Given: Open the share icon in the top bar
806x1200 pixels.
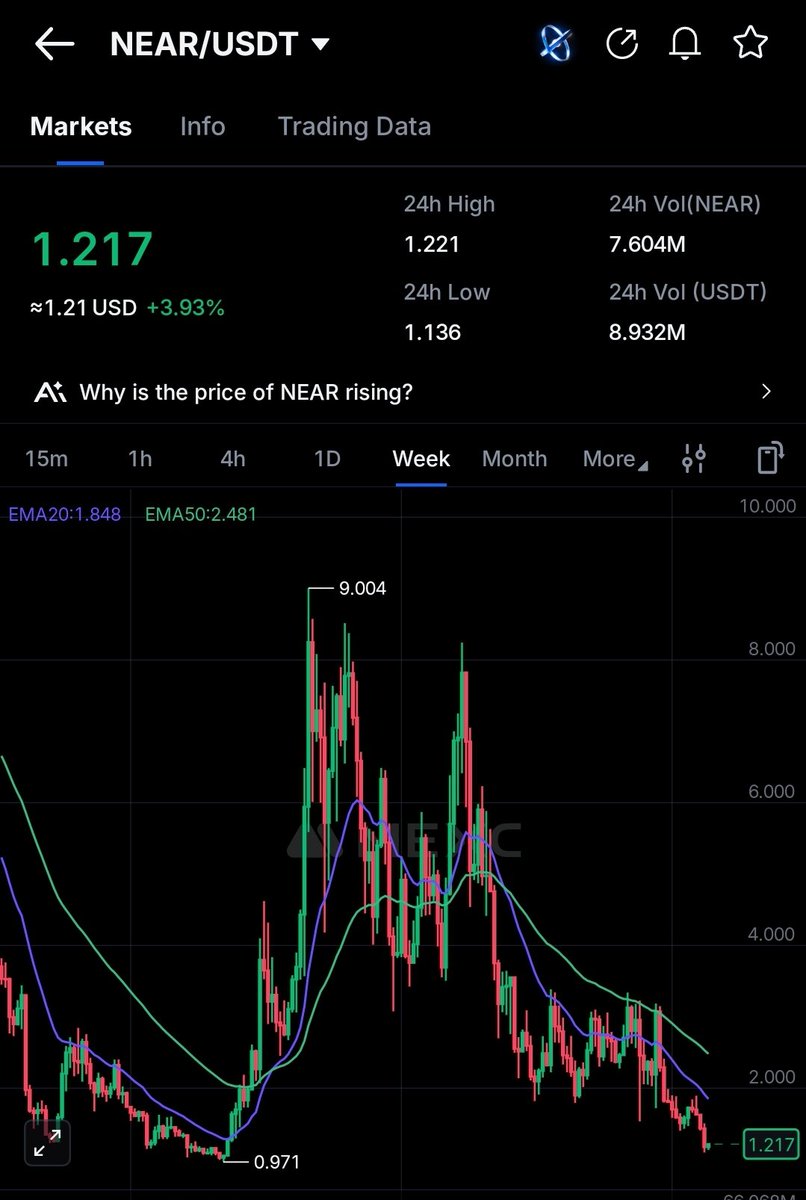Looking at the screenshot, I should 622,43.
